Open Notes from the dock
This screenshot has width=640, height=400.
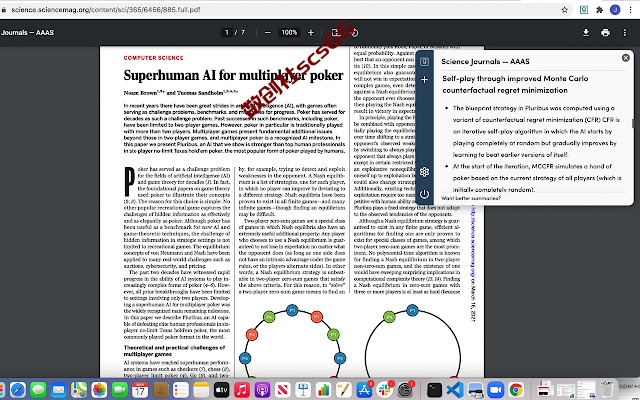(201, 390)
